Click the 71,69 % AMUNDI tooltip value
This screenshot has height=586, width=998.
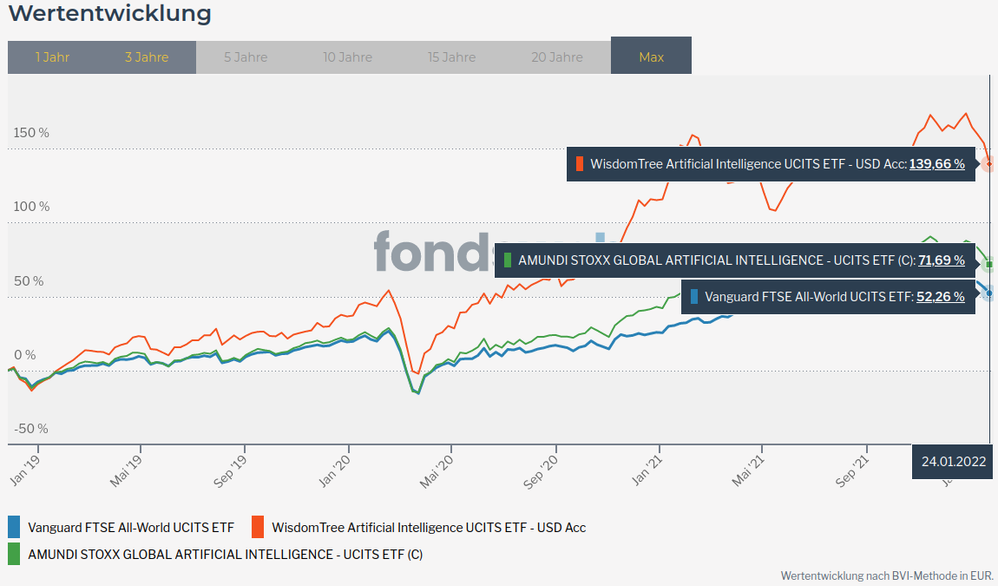[941, 260]
